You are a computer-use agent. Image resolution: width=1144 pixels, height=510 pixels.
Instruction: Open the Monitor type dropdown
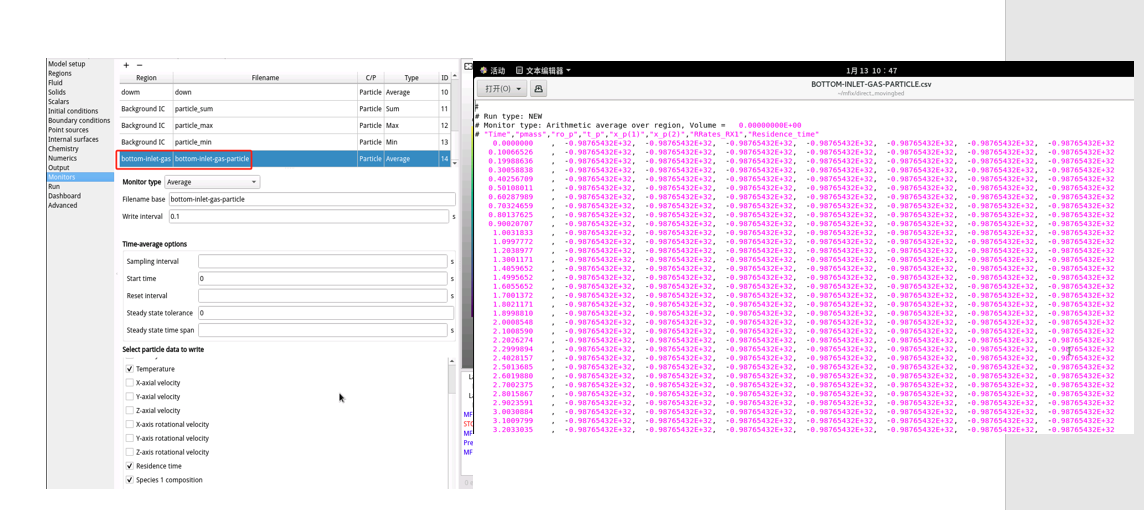[x=212, y=182]
